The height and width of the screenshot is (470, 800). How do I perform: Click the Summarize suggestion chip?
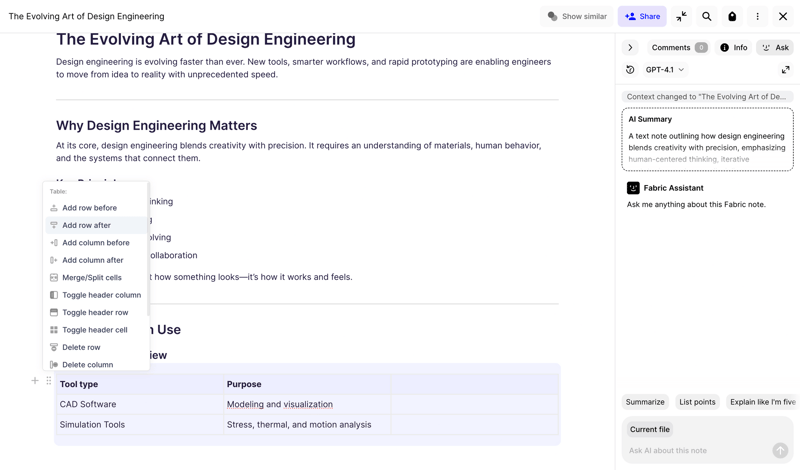[x=645, y=402]
